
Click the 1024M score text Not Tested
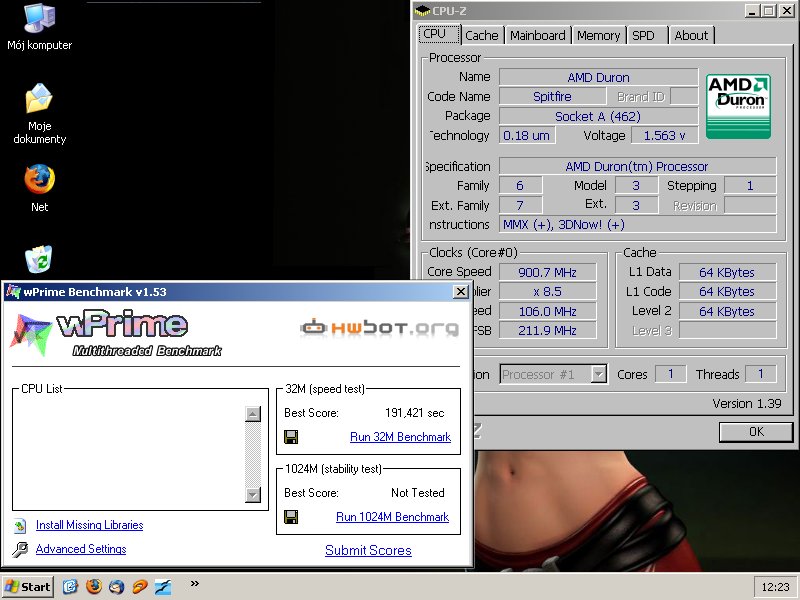point(418,493)
